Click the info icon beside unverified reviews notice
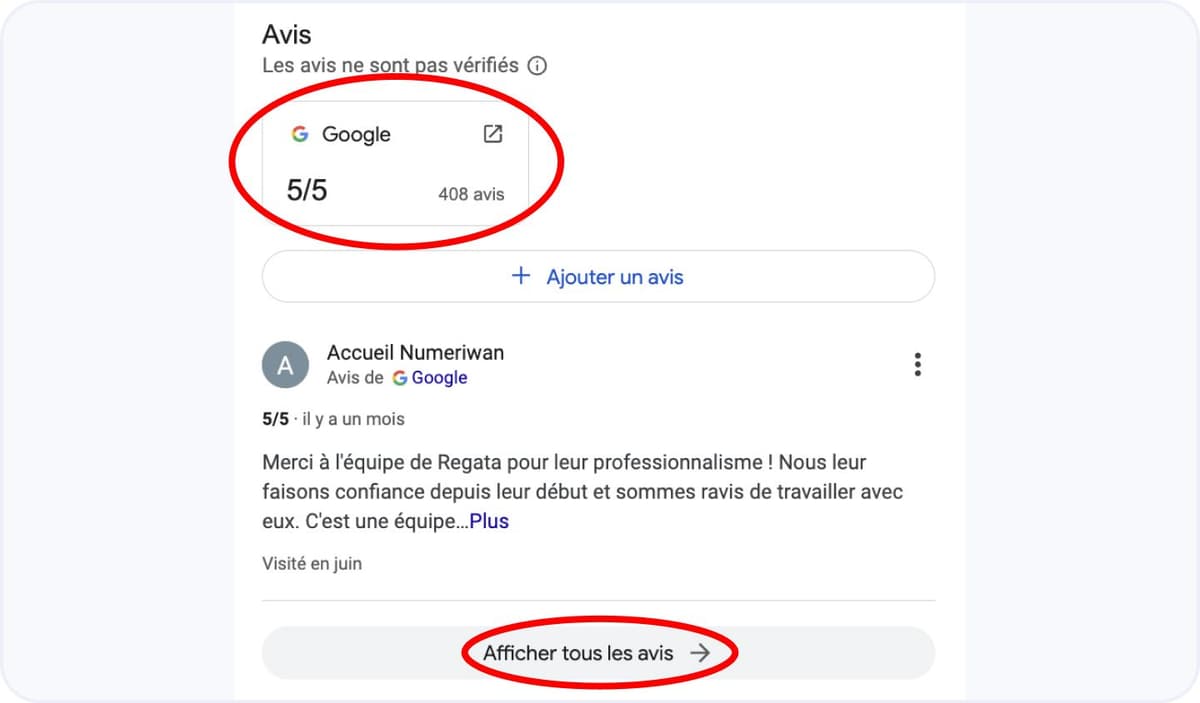Image resolution: width=1200 pixels, height=703 pixels. coord(537,66)
